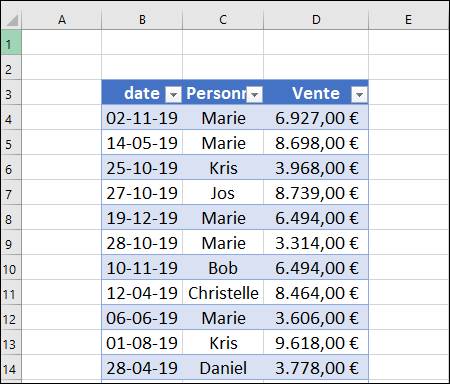Select the 'Daniel' cell
The height and width of the screenshot is (384, 450).
pyautogui.click(x=223, y=367)
